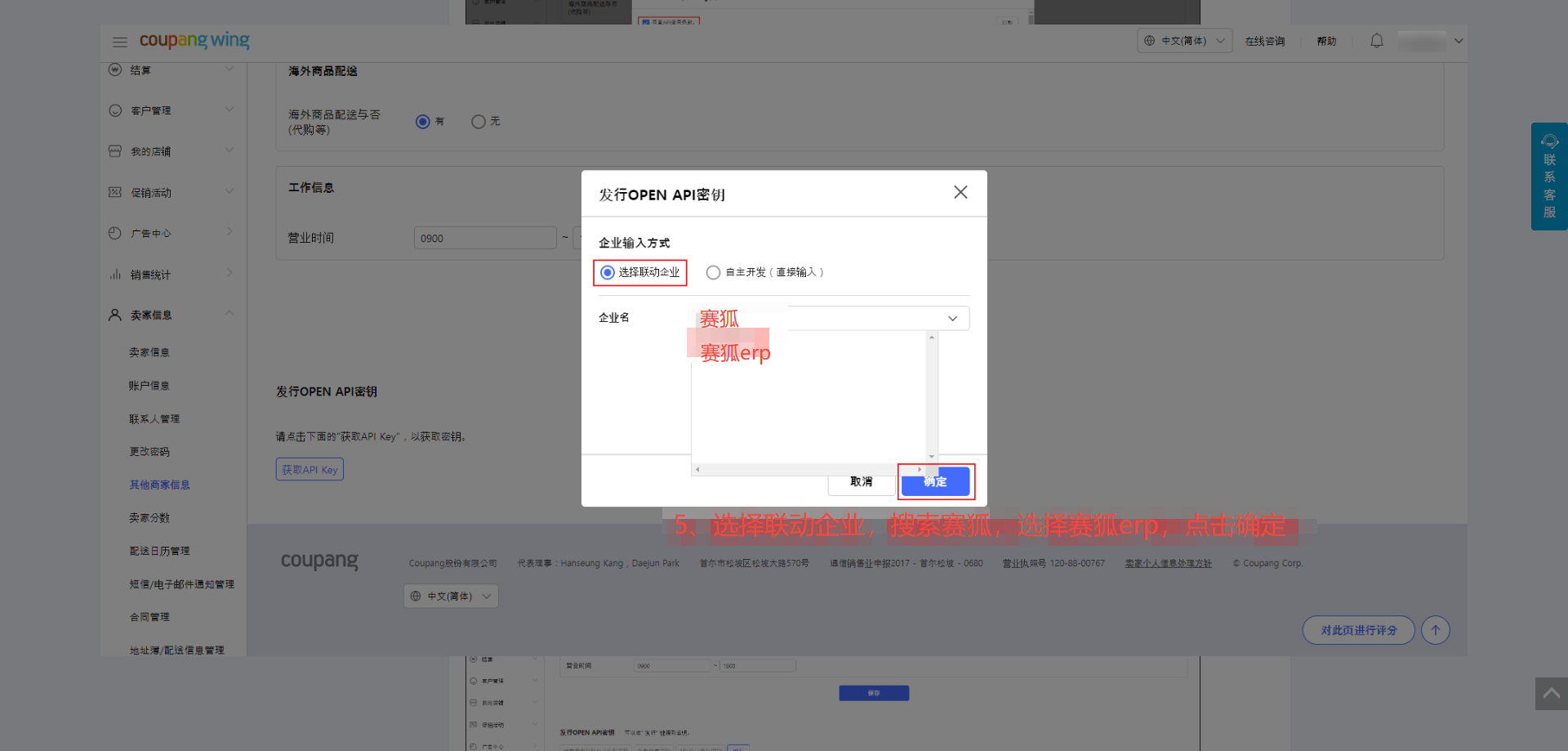Click the 销售统计 bar chart icon

(115, 275)
